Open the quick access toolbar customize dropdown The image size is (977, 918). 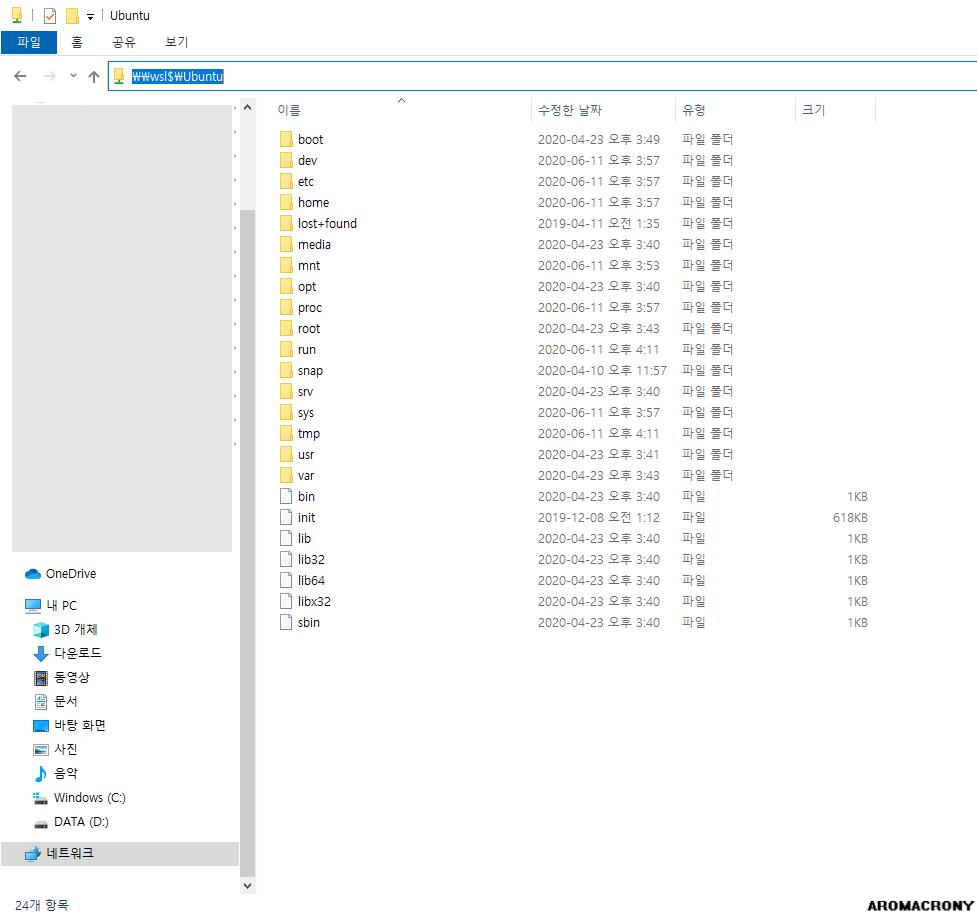90,17
